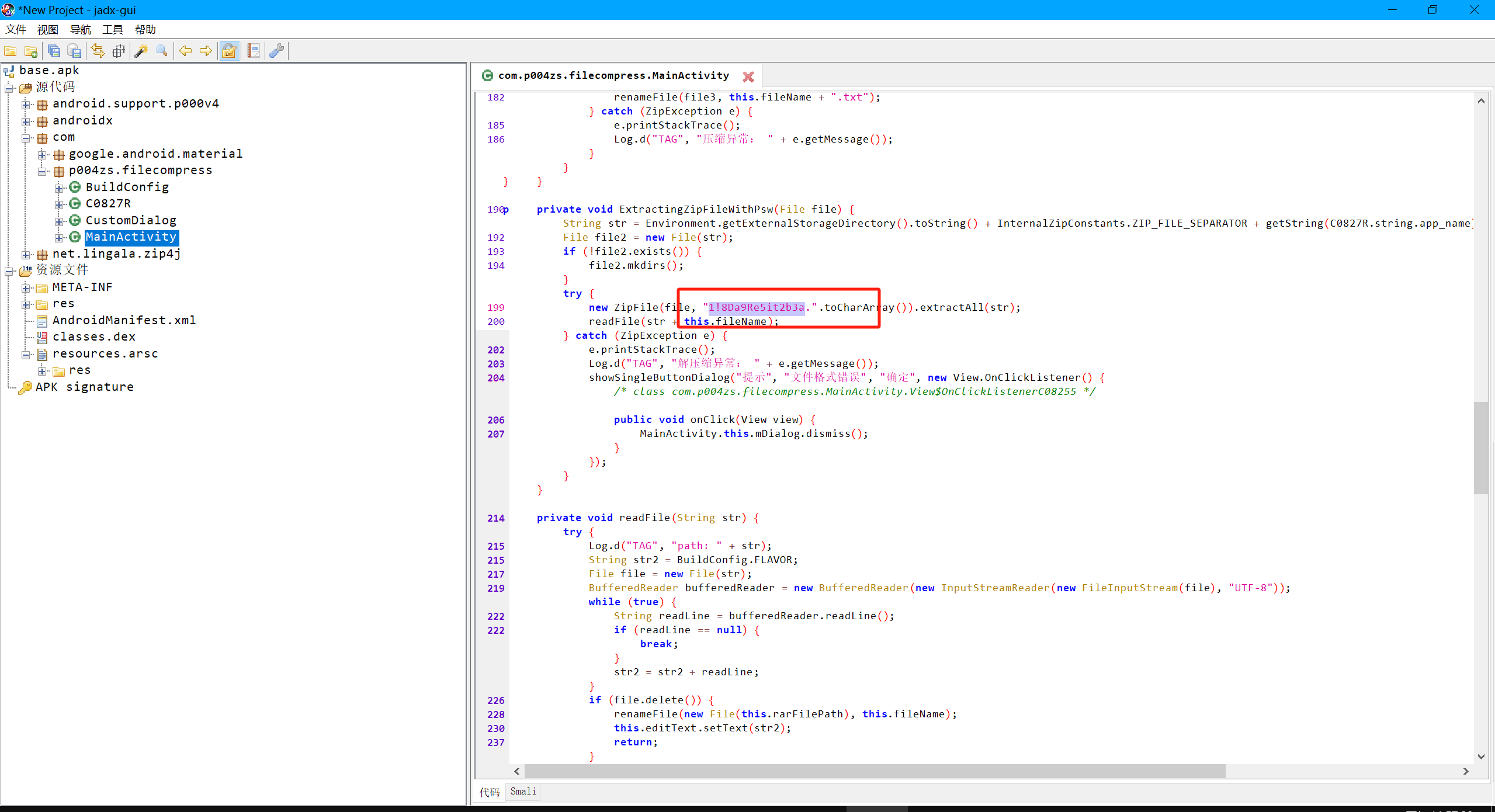Toggle the log viewer notebook icon

254,51
